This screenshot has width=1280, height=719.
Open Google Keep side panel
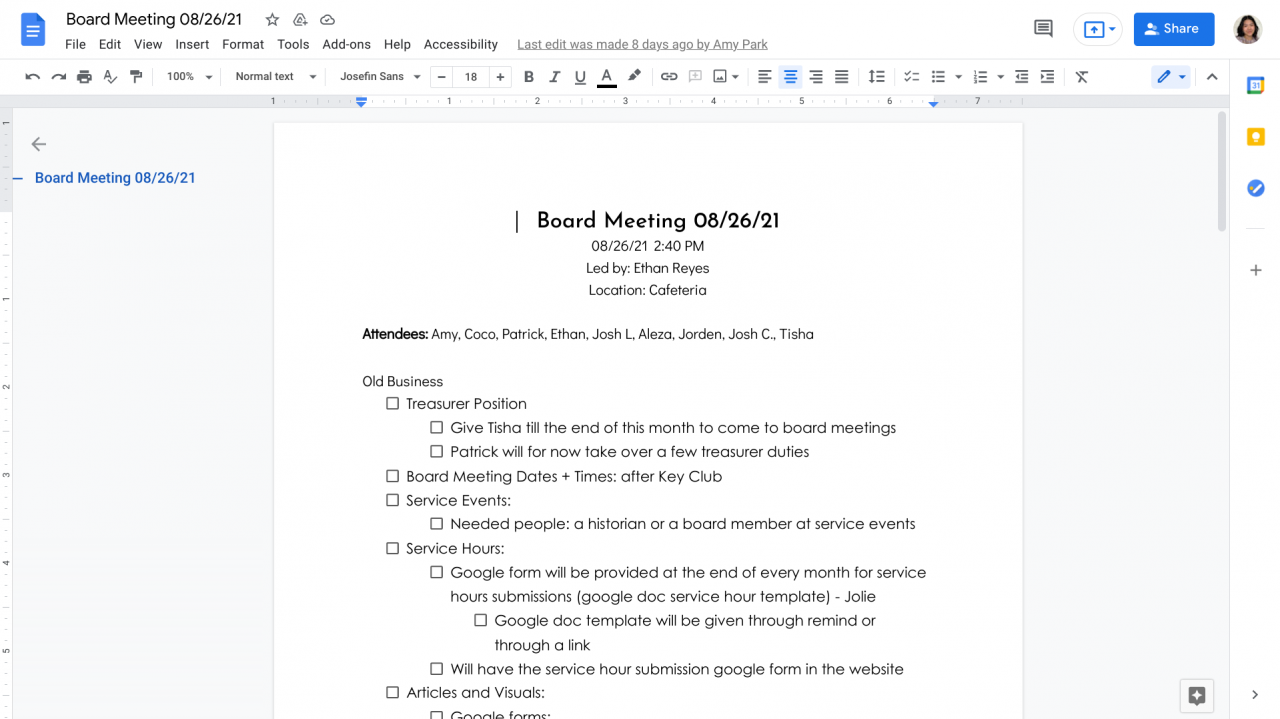[1256, 137]
